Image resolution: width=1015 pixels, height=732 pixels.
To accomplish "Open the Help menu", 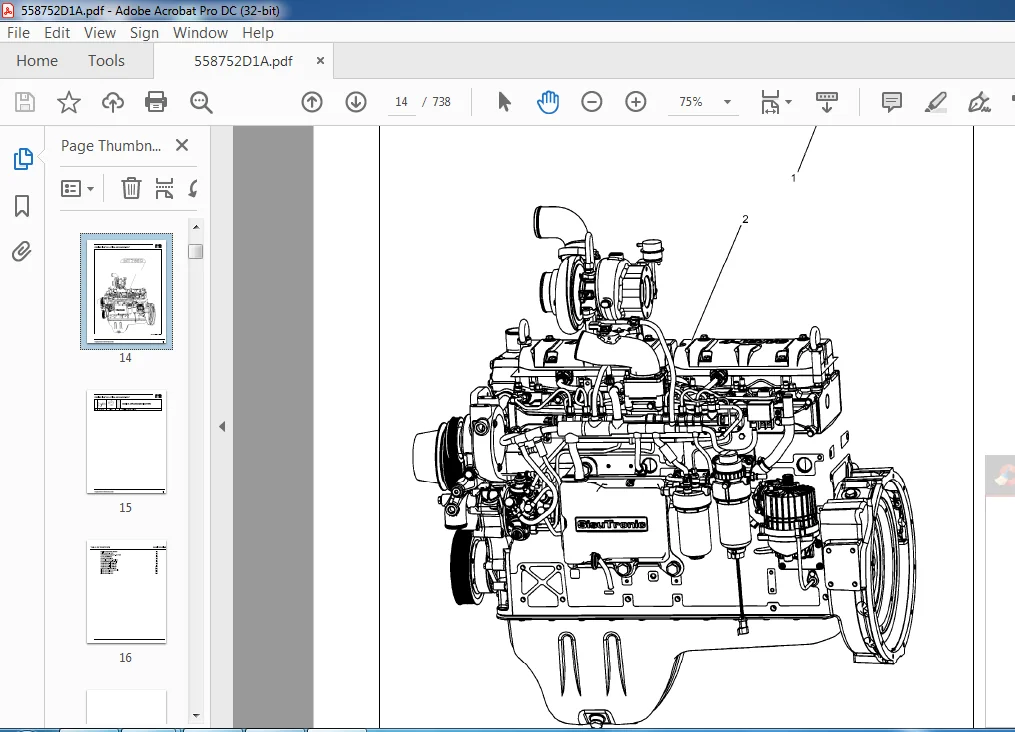I will (258, 32).
